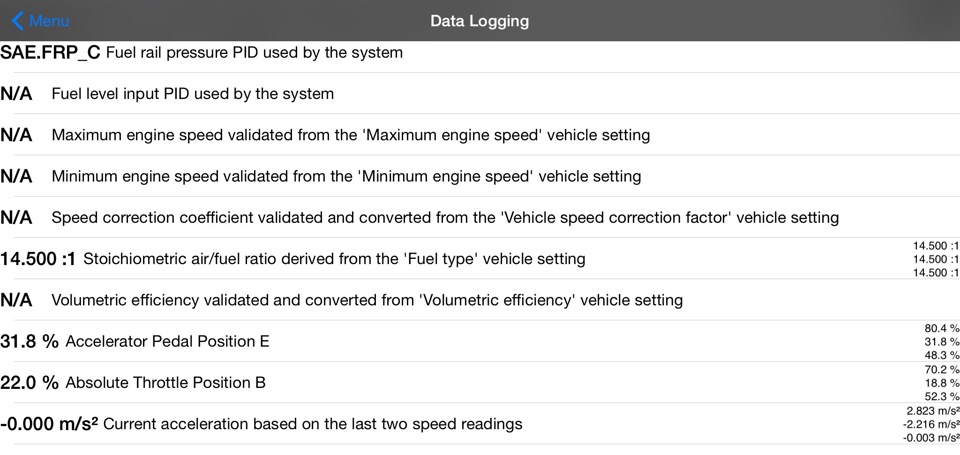Screen dimensions: 960x455
Task: Tap the SAE.FRP_C value
Action: pyautogui.click(x=50, y=52)
